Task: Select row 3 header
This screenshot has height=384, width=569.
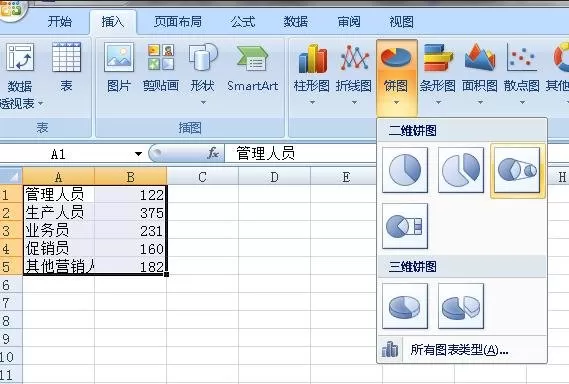Action: (x=11, y=230)
